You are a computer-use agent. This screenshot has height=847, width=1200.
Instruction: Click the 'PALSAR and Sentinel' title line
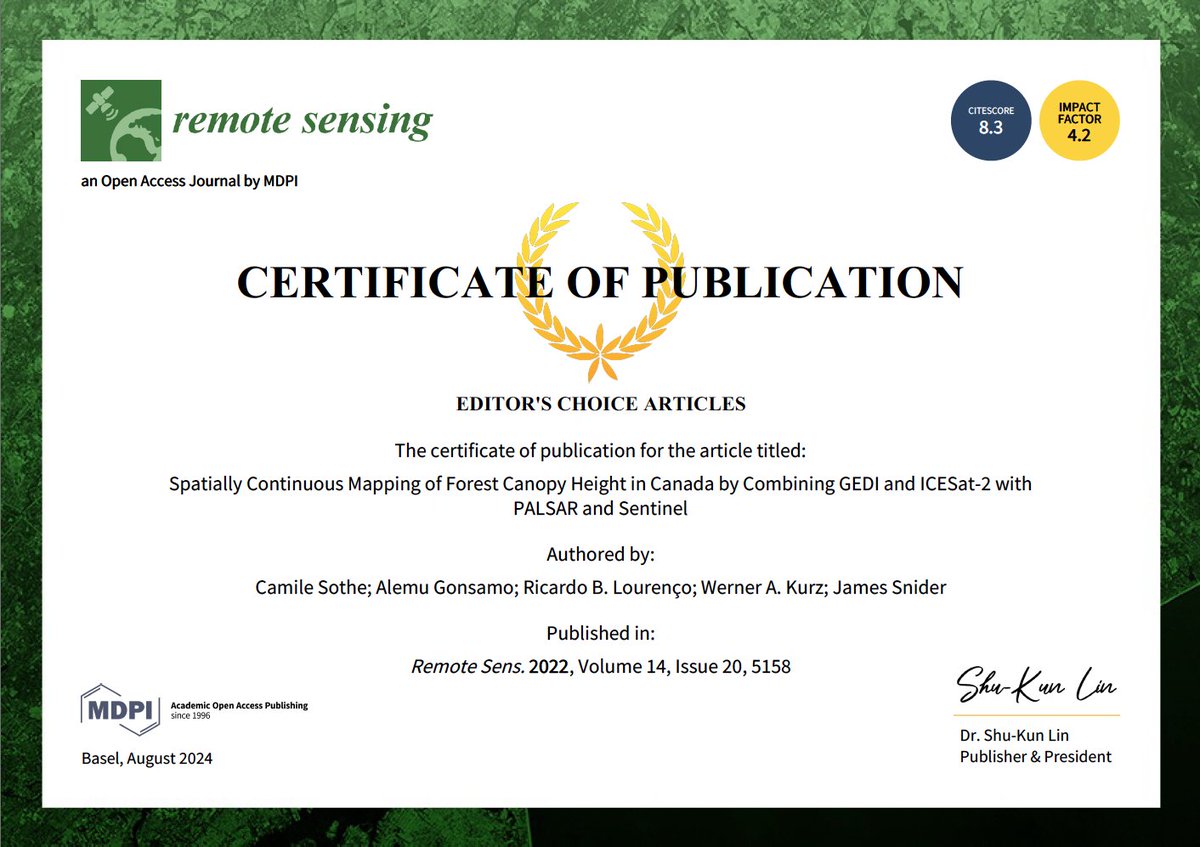600,509
